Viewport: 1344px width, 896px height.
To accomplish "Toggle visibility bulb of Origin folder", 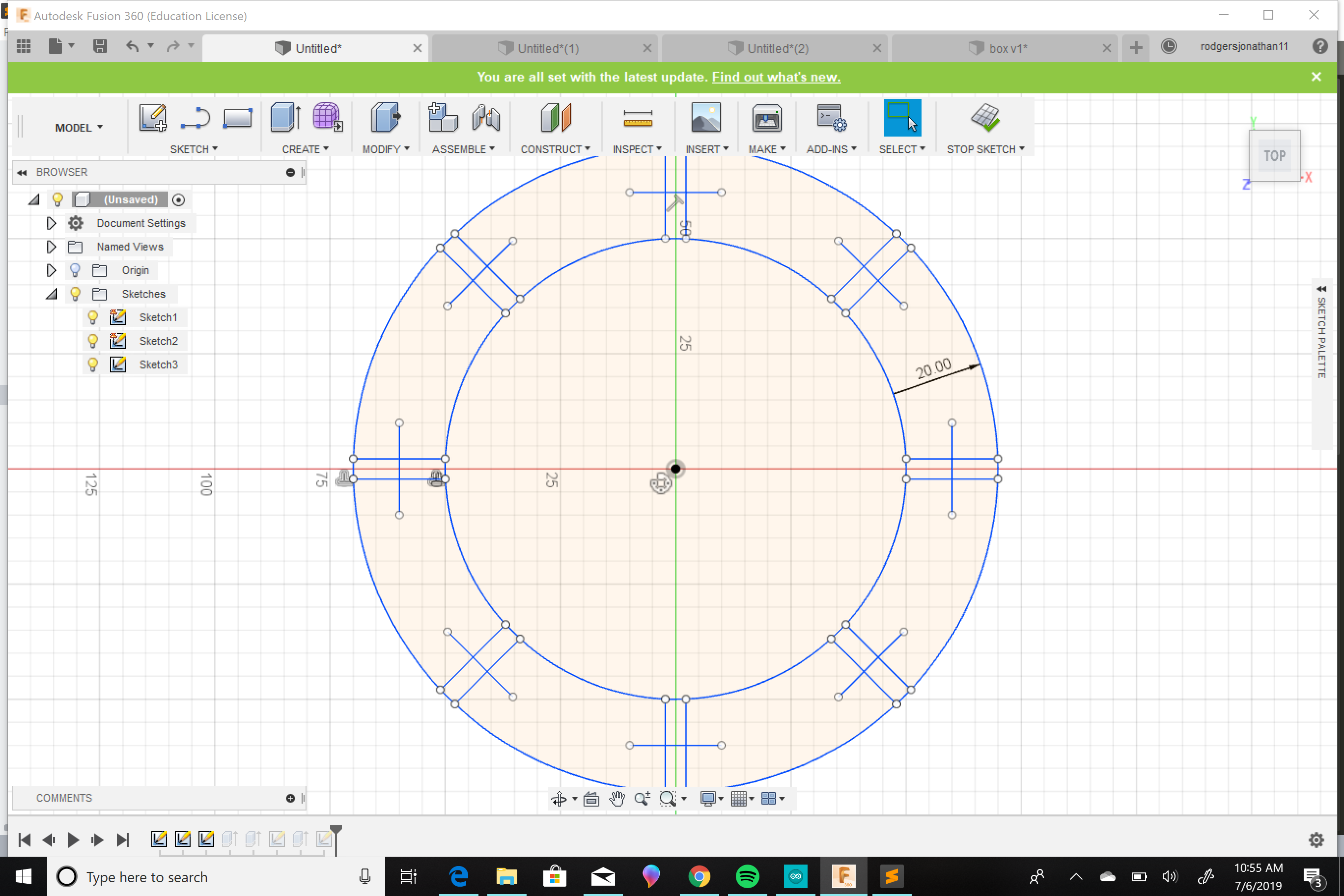I will [75, 270].
